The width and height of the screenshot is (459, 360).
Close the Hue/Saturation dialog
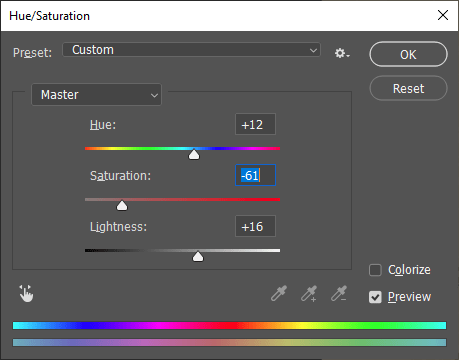click(x=443, y=15)
